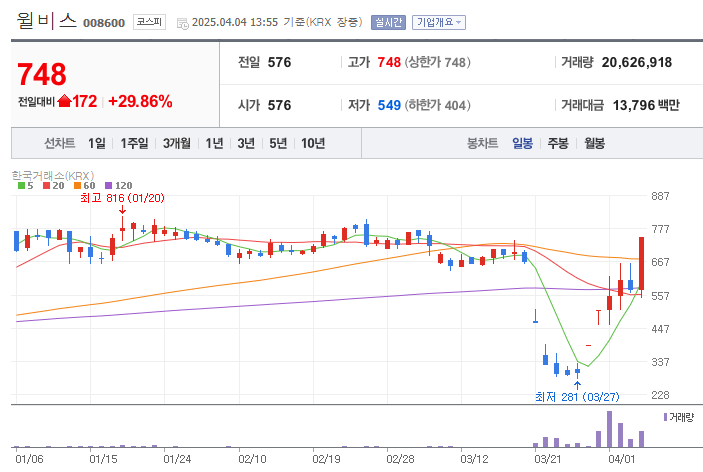This screenshot has height=472, width=703.
Task: Click the +29.86% change value
Action: click(x=140, y=101)
